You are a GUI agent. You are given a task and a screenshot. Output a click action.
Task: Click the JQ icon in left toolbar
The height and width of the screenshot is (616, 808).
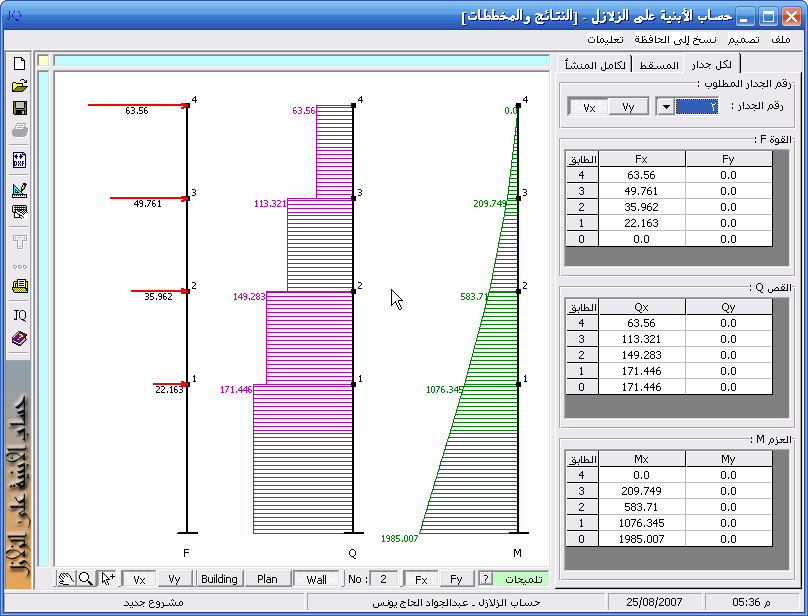(19, 315)
